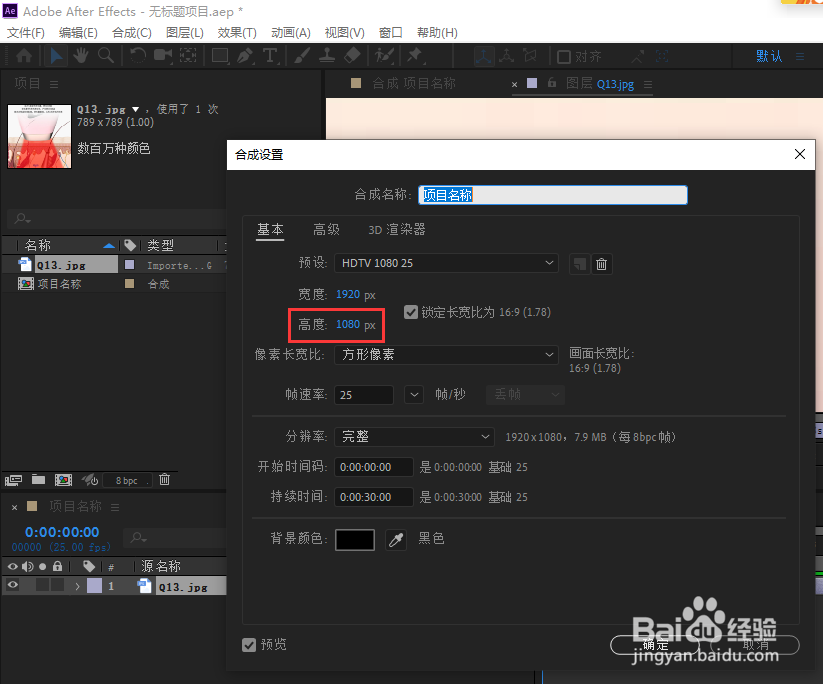The height and width of the screenshot is (684, 823).
Task: Open the 分辨率 完整 dropdown
Action: click(414, 437)
